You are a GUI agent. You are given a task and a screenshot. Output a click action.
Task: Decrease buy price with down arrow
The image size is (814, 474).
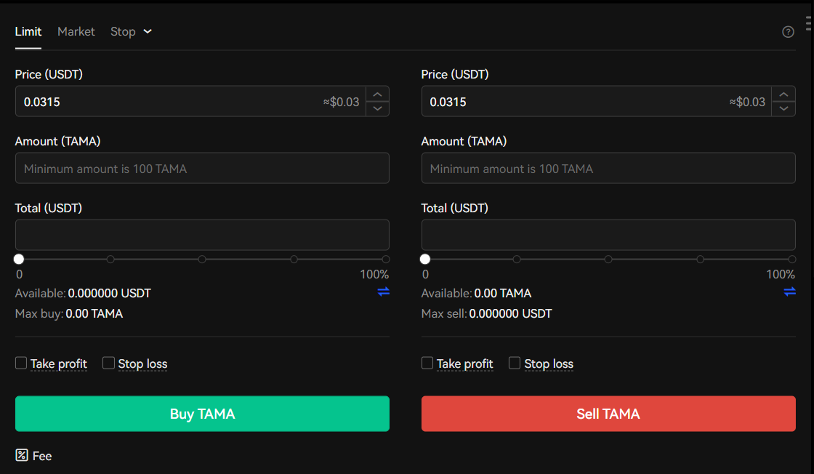(377, 109)
